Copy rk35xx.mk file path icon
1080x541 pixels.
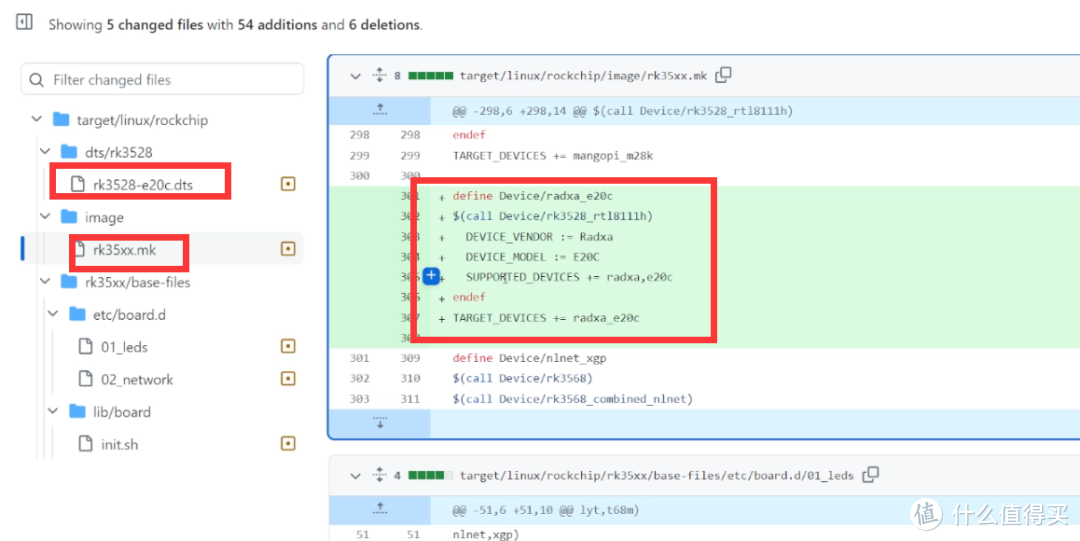click(723, 75)
